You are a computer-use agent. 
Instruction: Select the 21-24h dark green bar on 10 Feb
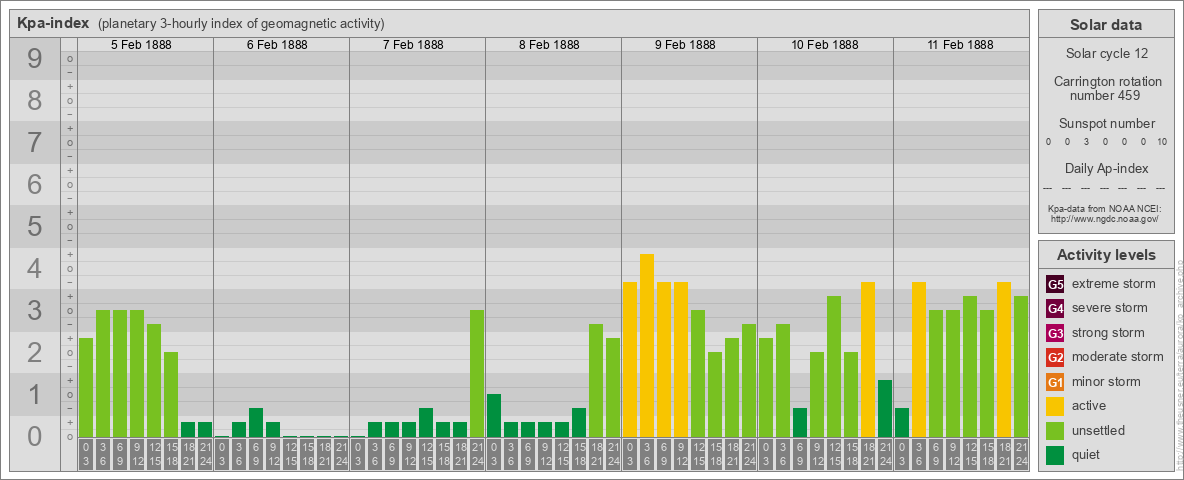[x=884, y=409]
